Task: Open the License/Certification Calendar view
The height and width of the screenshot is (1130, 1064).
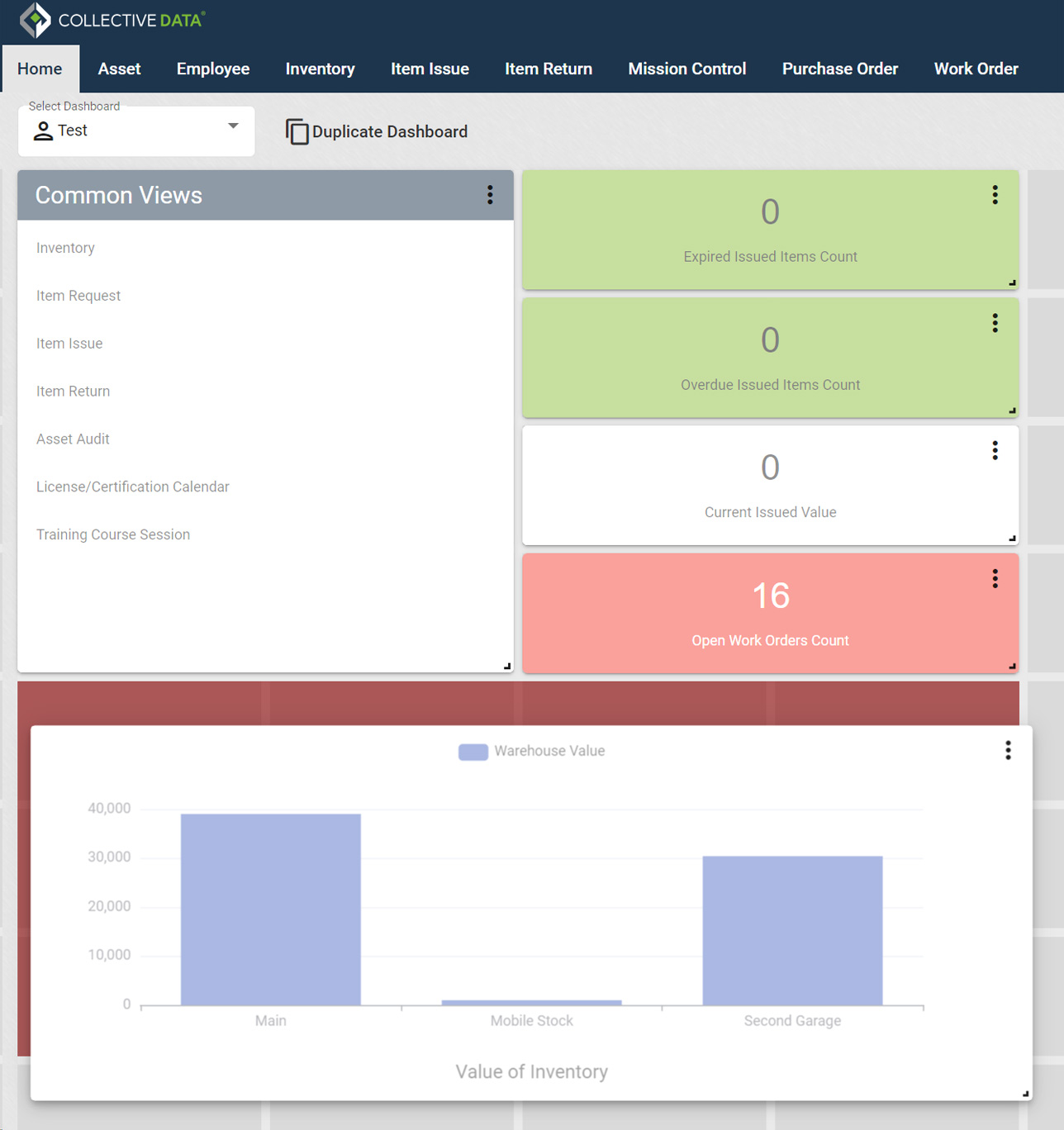Action: (x=132, y=487)
